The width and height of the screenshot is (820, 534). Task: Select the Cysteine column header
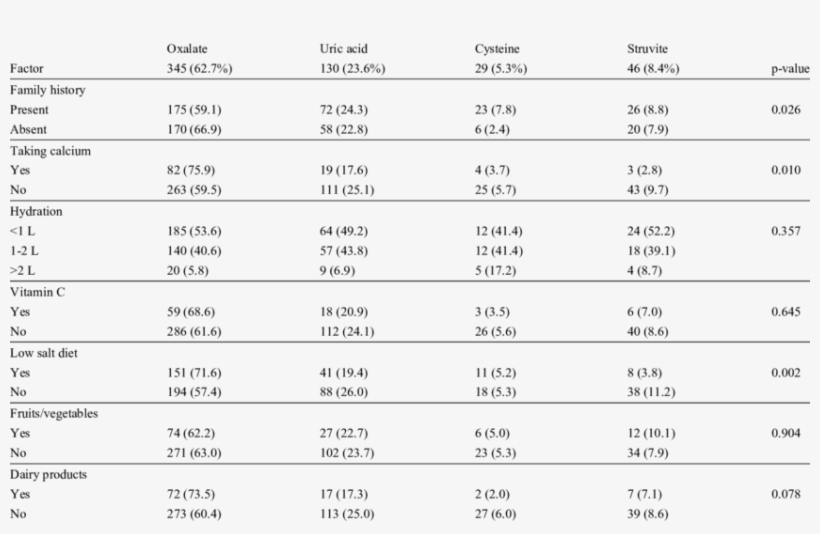click(x=497, y=48)
